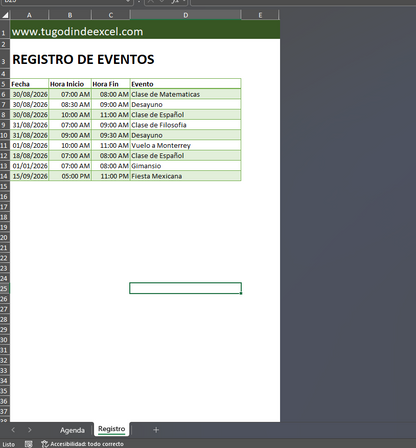Click the previous sheet navigation arrow
This screenshot has width=416, height=448.
tap(13, 430)
